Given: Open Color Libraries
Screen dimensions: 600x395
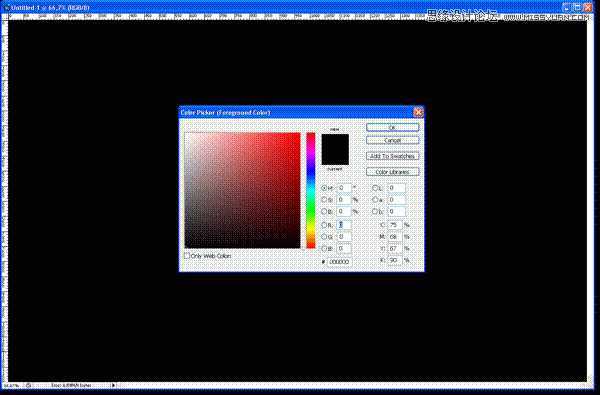Looking at the screenshot, I should [x=392, y=172].
